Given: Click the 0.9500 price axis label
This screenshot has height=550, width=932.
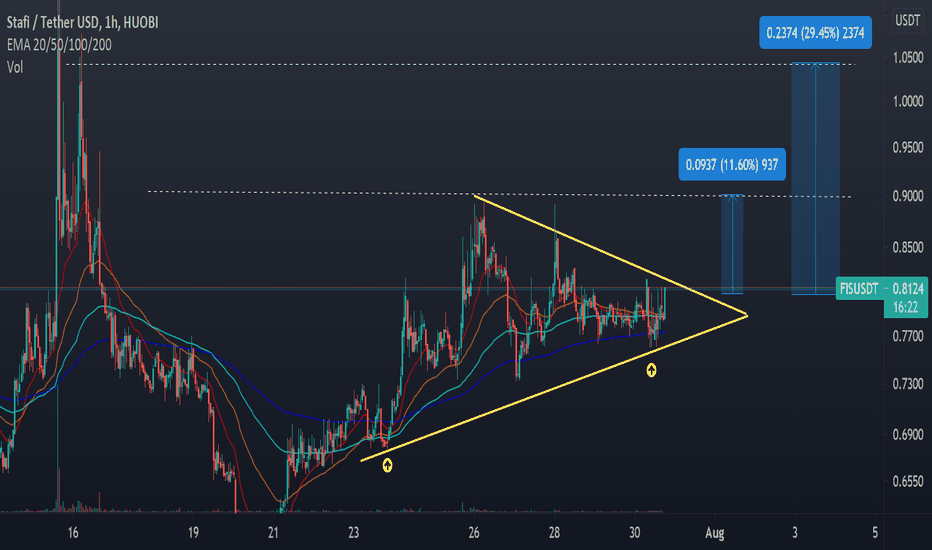Looking at the screenshot, I should click(908, 147).
